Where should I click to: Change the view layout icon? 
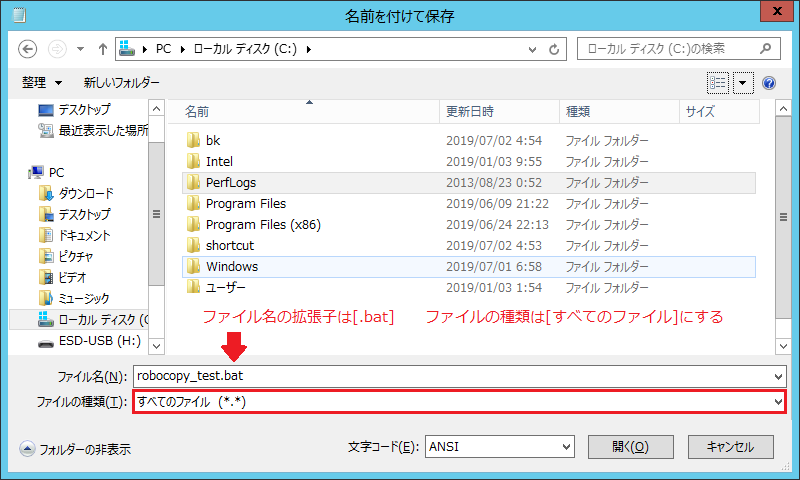click(x=718, y=83)
